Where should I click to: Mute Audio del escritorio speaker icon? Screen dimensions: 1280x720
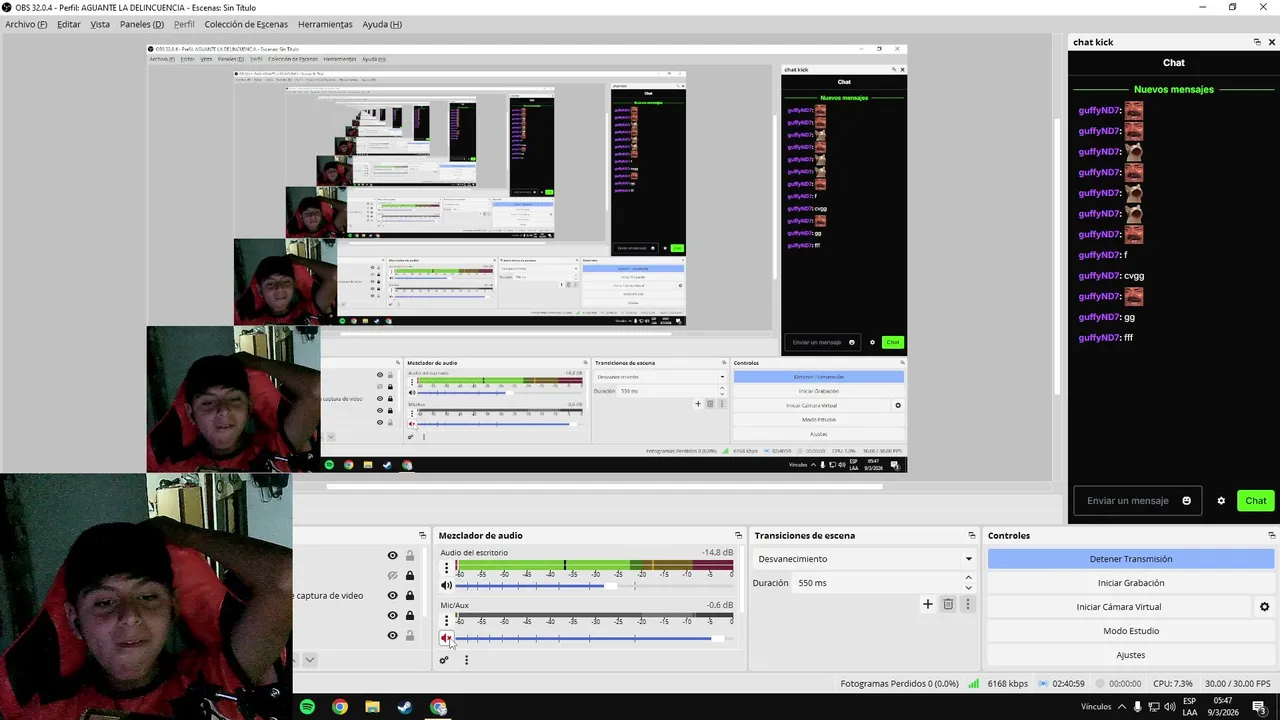click(x=446, y=585)
